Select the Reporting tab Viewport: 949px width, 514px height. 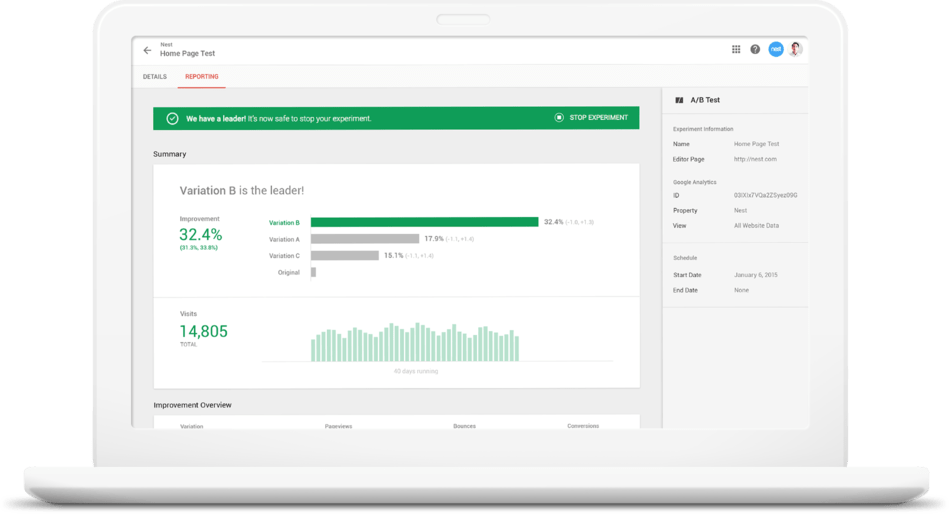tap(202, 77)
